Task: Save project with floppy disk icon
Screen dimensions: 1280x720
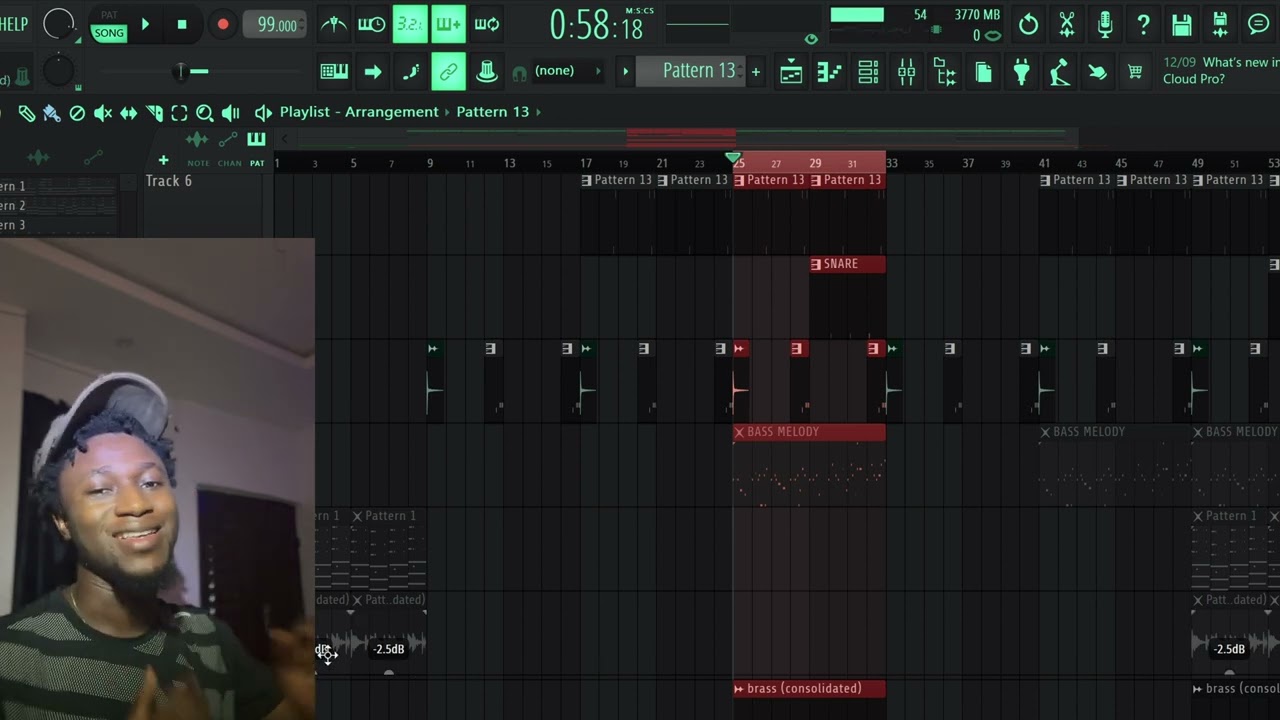Action: pyautogui.click(x=1181, y=25)
